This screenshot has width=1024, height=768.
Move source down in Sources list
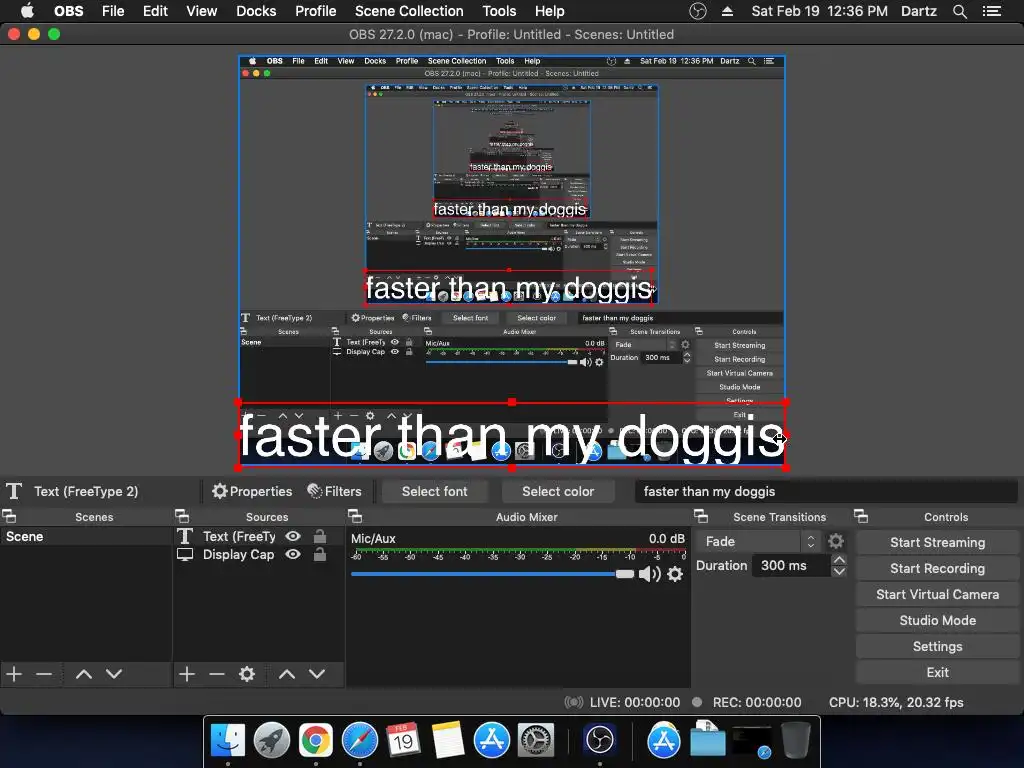tap(317, 674)
